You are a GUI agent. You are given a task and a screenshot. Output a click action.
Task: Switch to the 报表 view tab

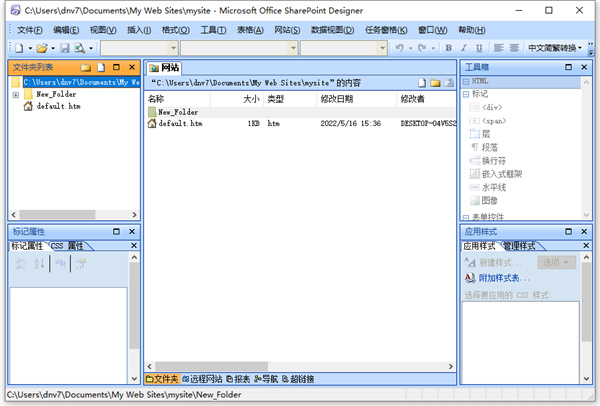[238, 379]
